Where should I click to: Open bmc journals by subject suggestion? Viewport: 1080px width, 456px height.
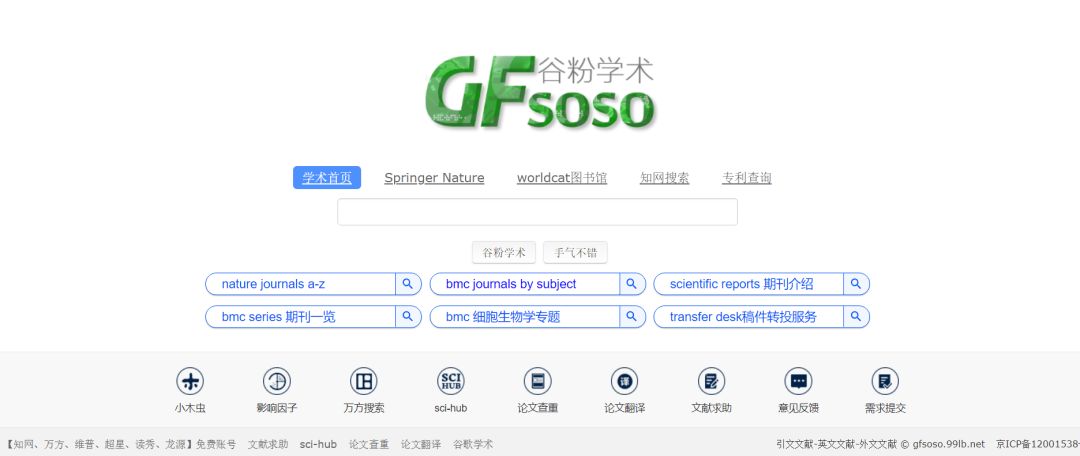click(511, 284)
